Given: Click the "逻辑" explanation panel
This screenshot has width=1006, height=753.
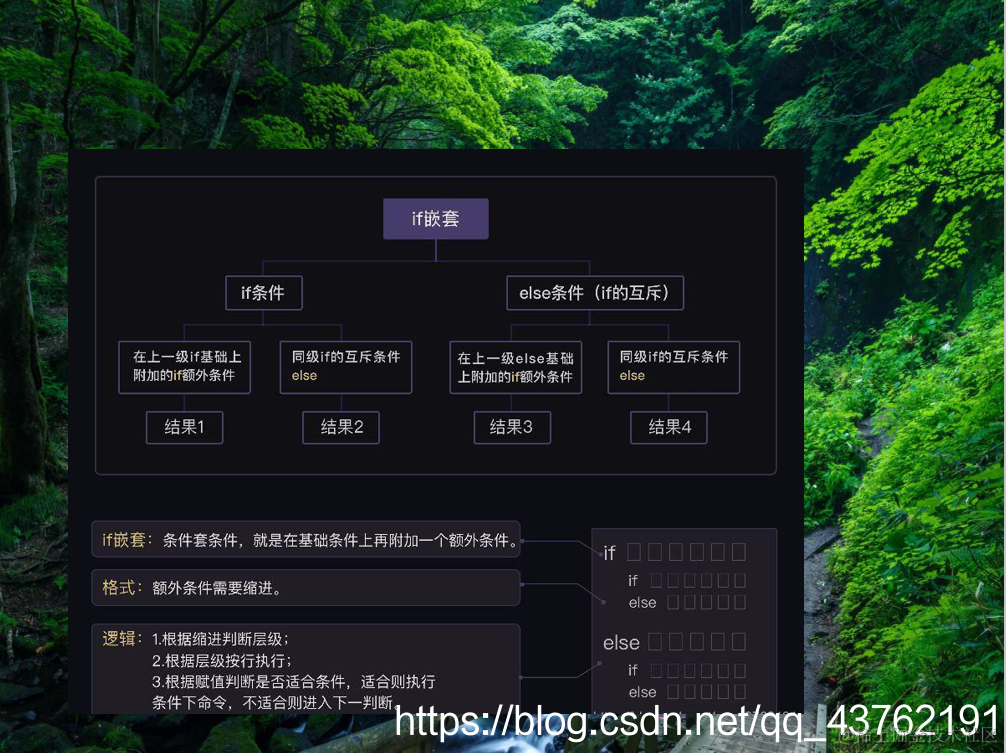Looking at the screenshot, I should [x=306, y=668].
